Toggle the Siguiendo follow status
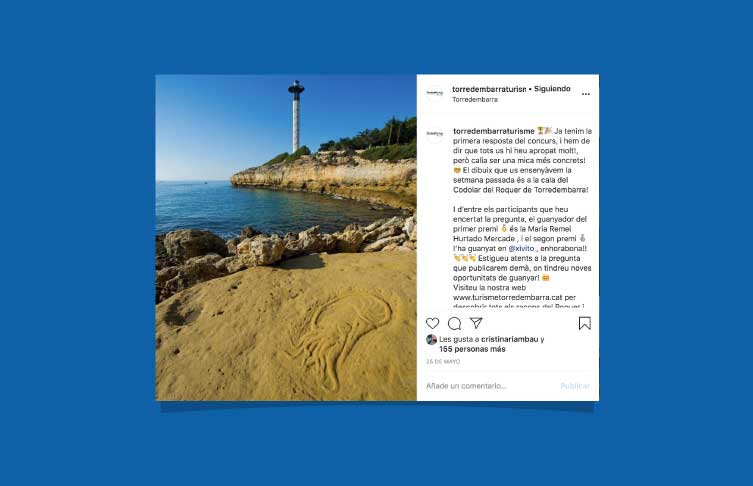The image size is (753, 486). tap(552, 89)
